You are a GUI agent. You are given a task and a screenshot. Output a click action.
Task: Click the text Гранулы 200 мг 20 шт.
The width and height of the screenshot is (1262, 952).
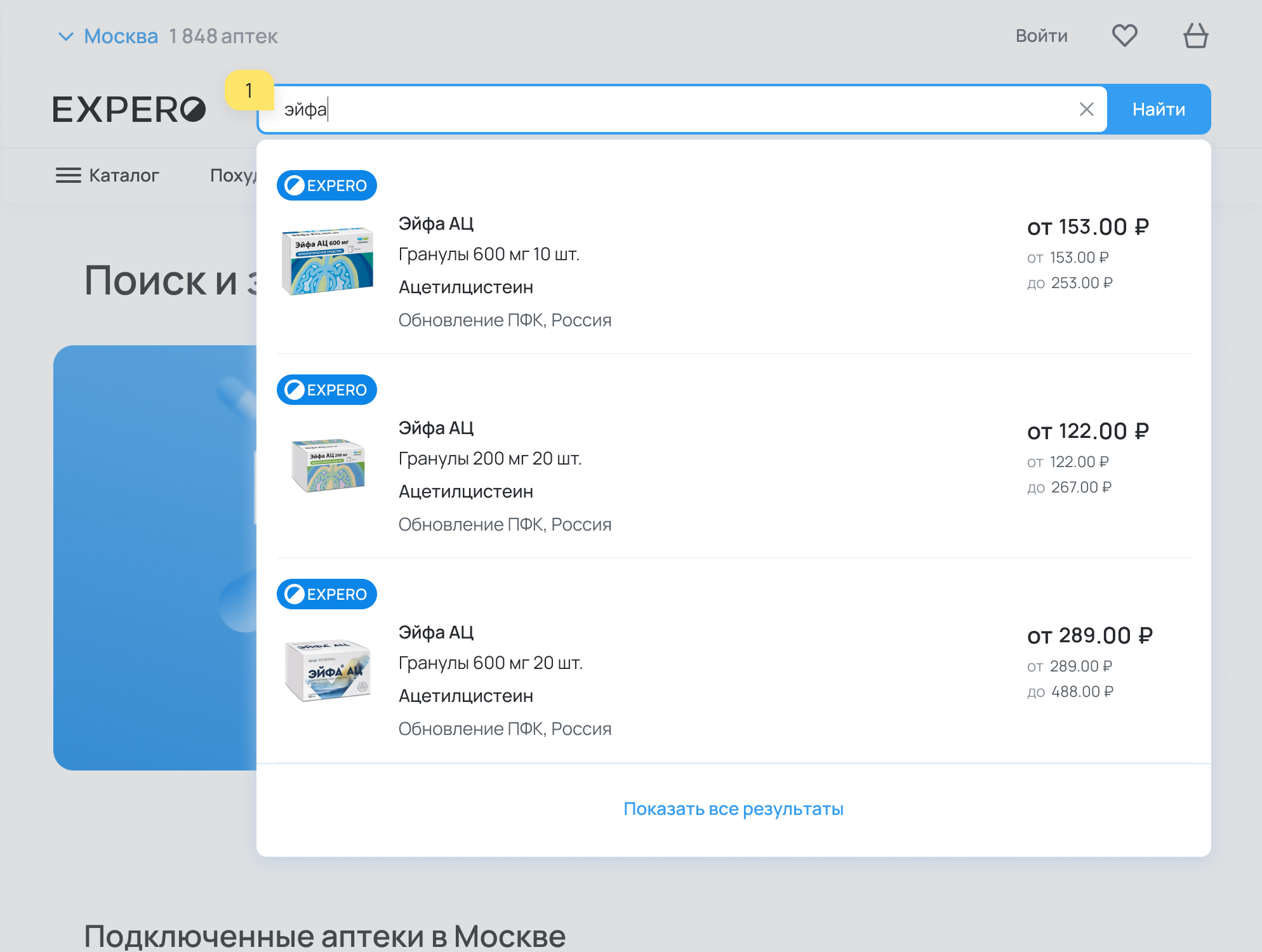click(x=490, y=458)
